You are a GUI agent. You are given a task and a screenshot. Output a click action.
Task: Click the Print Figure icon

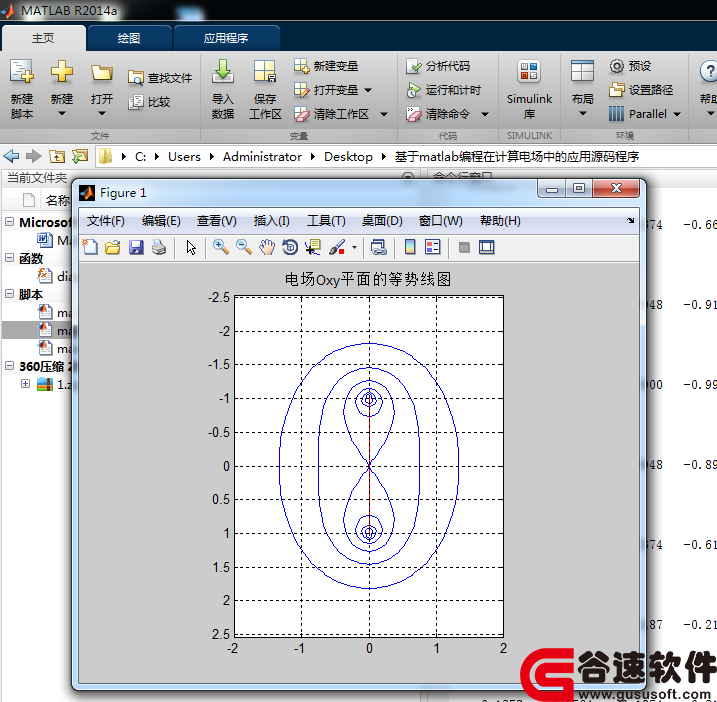click(159, 247)
